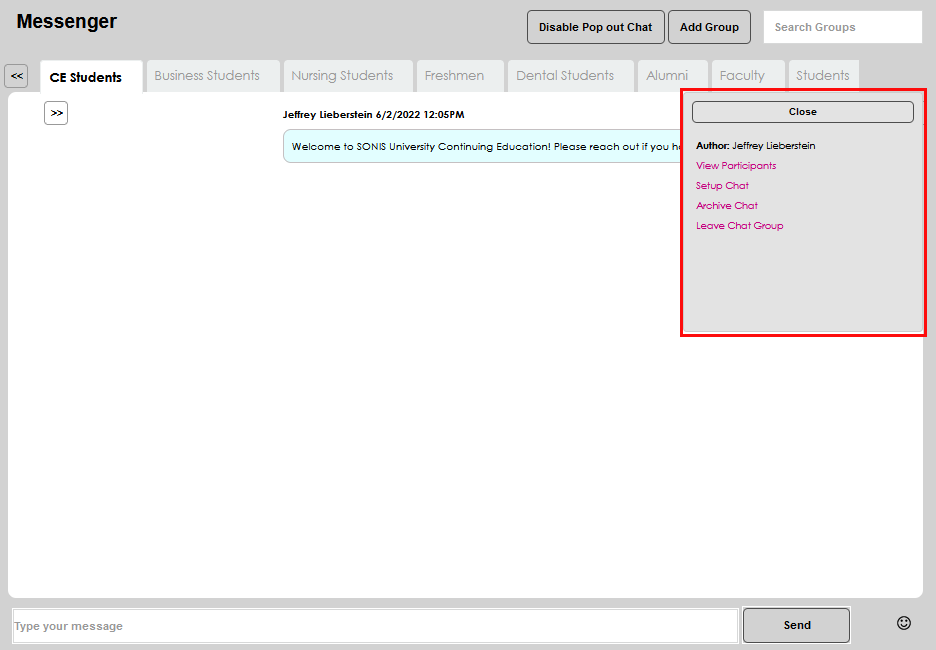Click the Leave Chat Group link
936x650 pixels.
tap(740, 226)
